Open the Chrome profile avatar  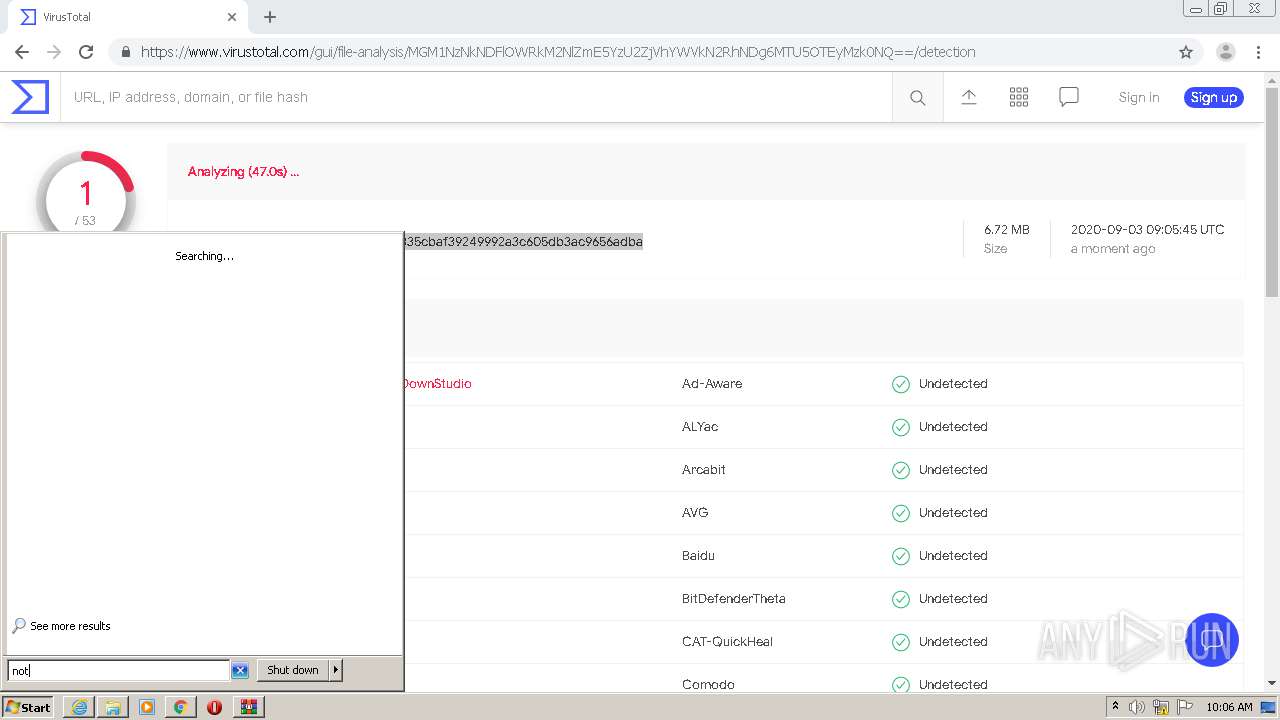tap(1225, 52)
